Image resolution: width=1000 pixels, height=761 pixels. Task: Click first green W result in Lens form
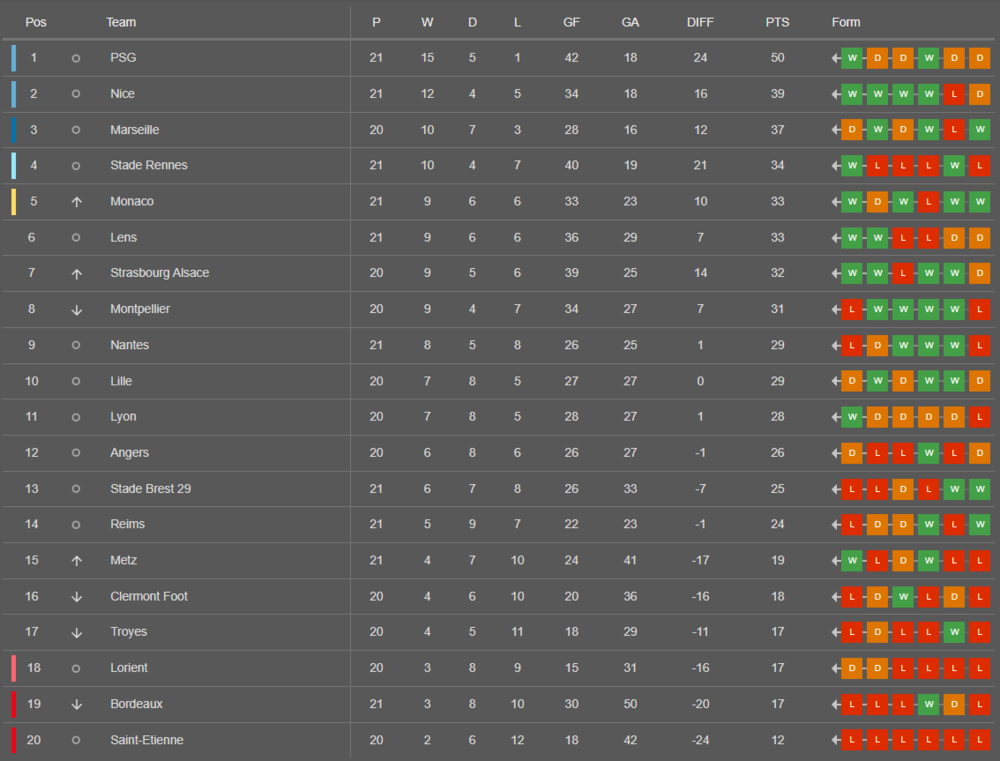tap(852, 238)
